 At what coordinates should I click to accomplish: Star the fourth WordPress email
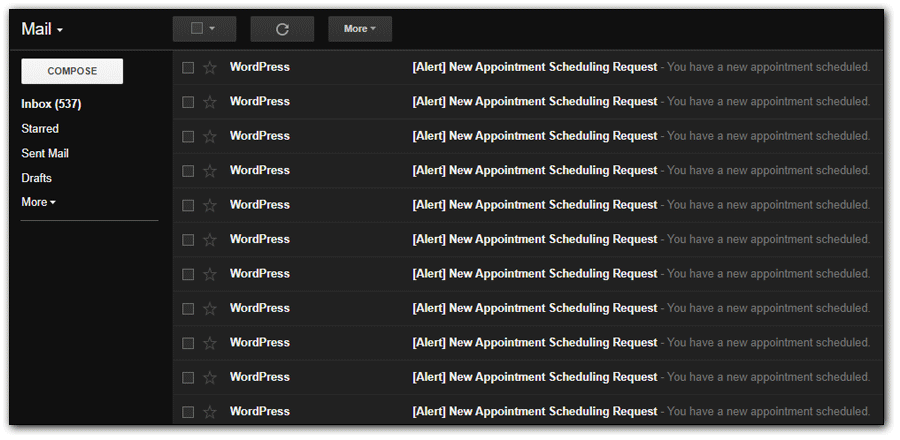pyautogui.click(x=210, y=171)
